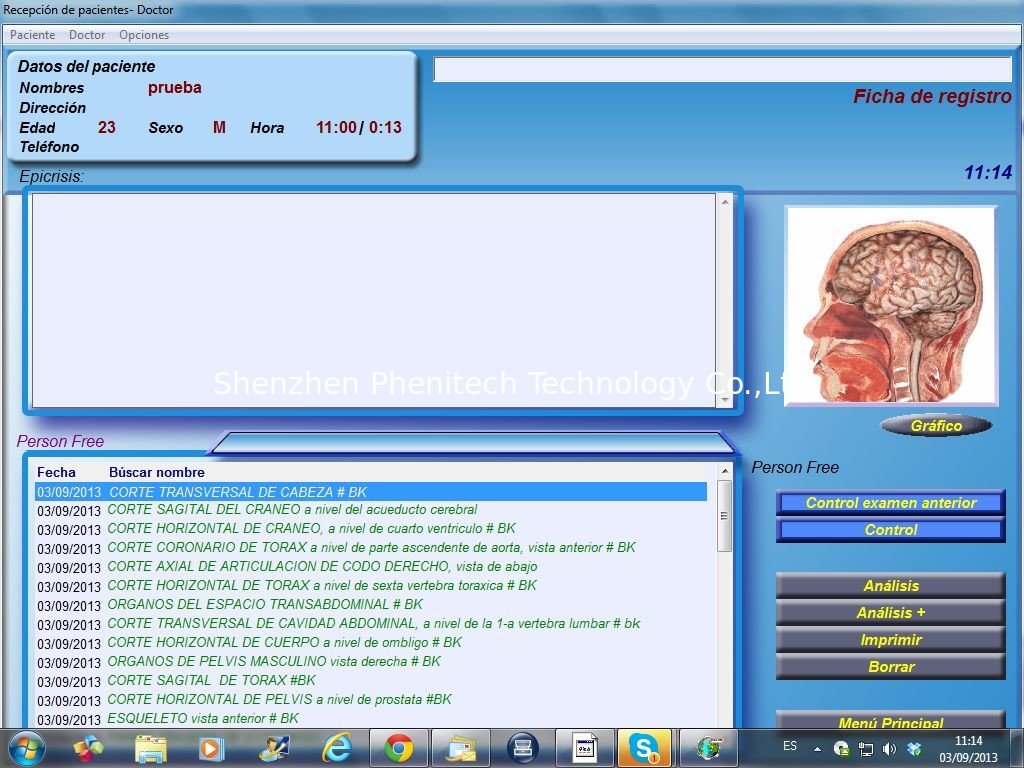Switch to Skype in the taskbar
The width and height of the screenshot is (1024, 768).
tap(645, 748)
